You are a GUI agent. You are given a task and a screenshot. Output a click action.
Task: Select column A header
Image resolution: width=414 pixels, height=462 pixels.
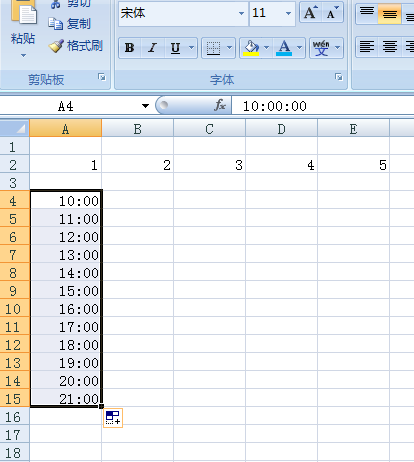click(65, 129)
